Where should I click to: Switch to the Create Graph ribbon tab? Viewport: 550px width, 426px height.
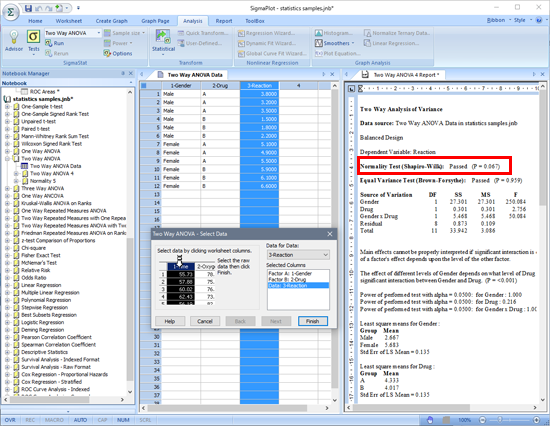112,21
